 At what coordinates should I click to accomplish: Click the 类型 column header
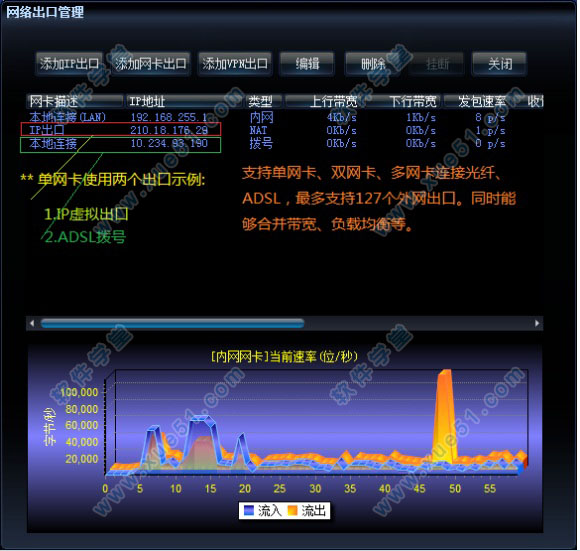tap(264, 101)
